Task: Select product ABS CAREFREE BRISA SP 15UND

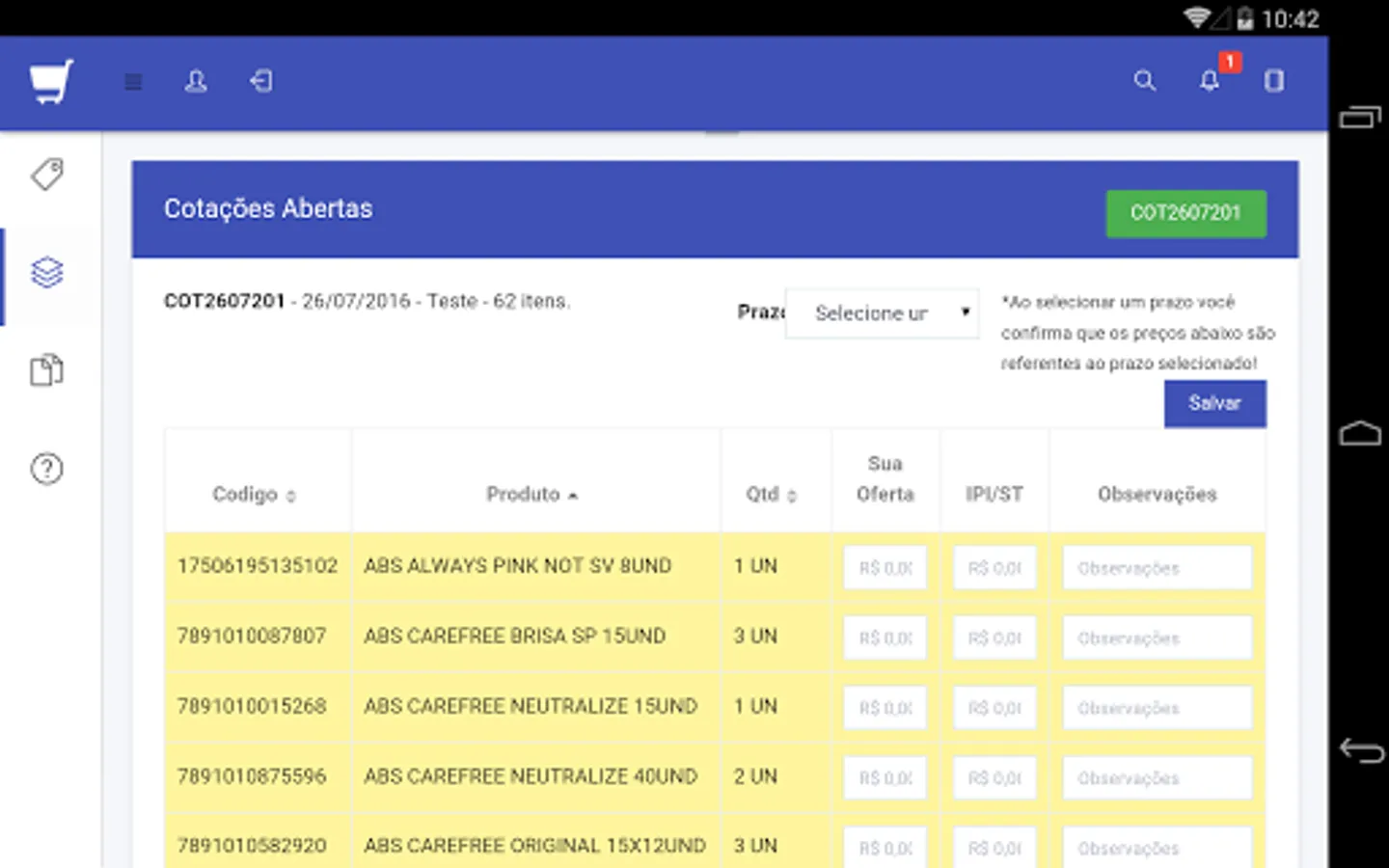Action: click(x=514, y=637)
